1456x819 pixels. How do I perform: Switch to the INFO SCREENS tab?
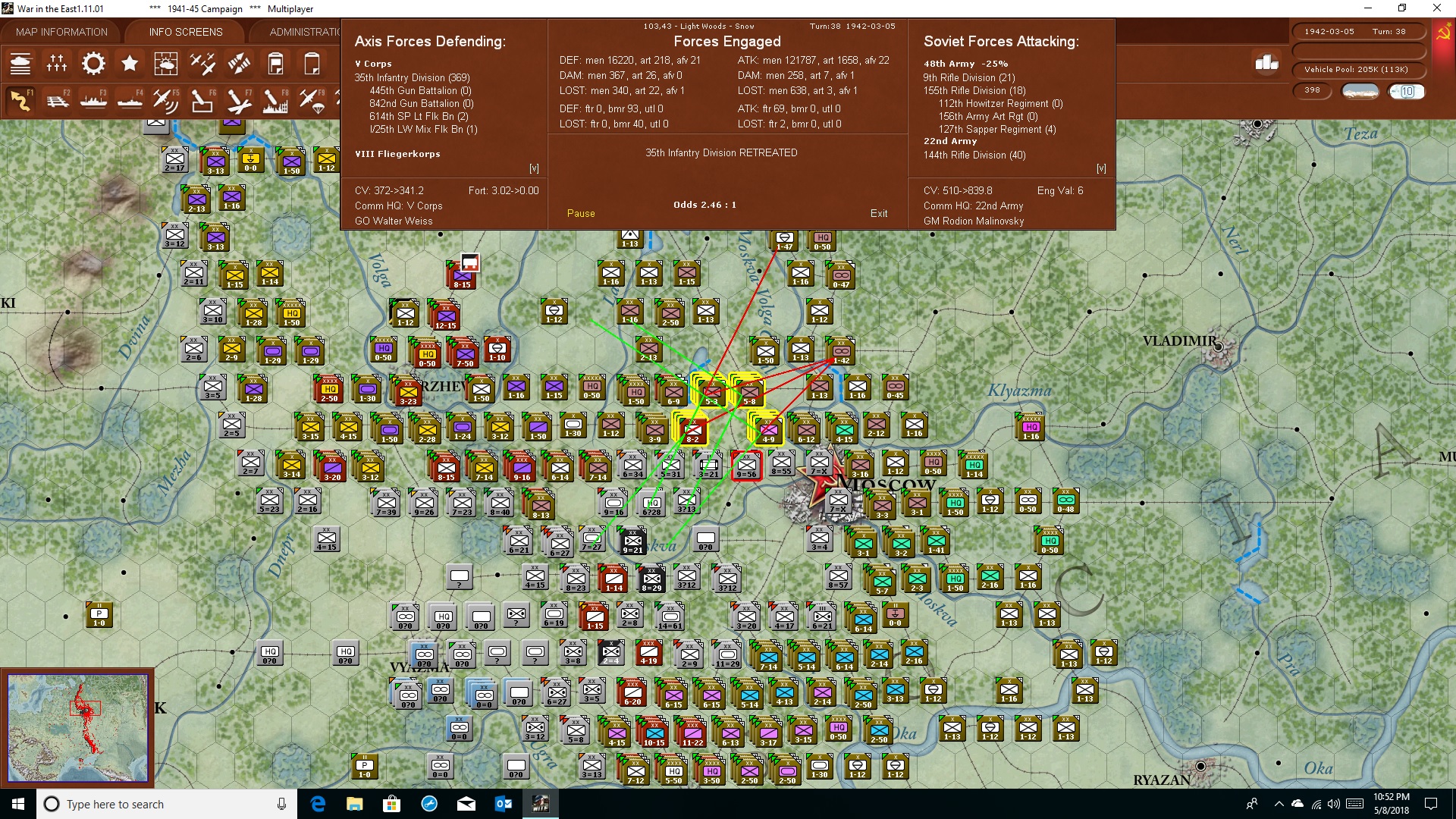click(186, 32)
